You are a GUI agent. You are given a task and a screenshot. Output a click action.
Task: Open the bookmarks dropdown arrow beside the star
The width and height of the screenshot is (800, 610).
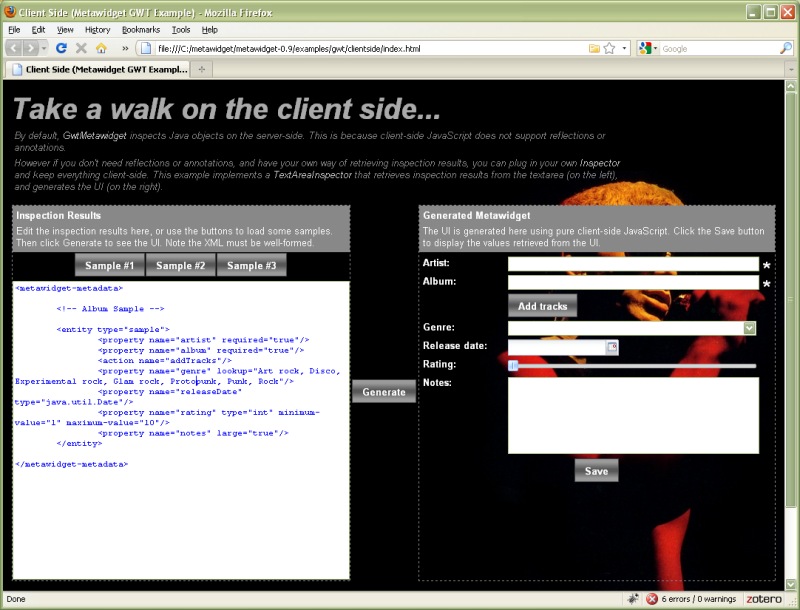[623, 47]
